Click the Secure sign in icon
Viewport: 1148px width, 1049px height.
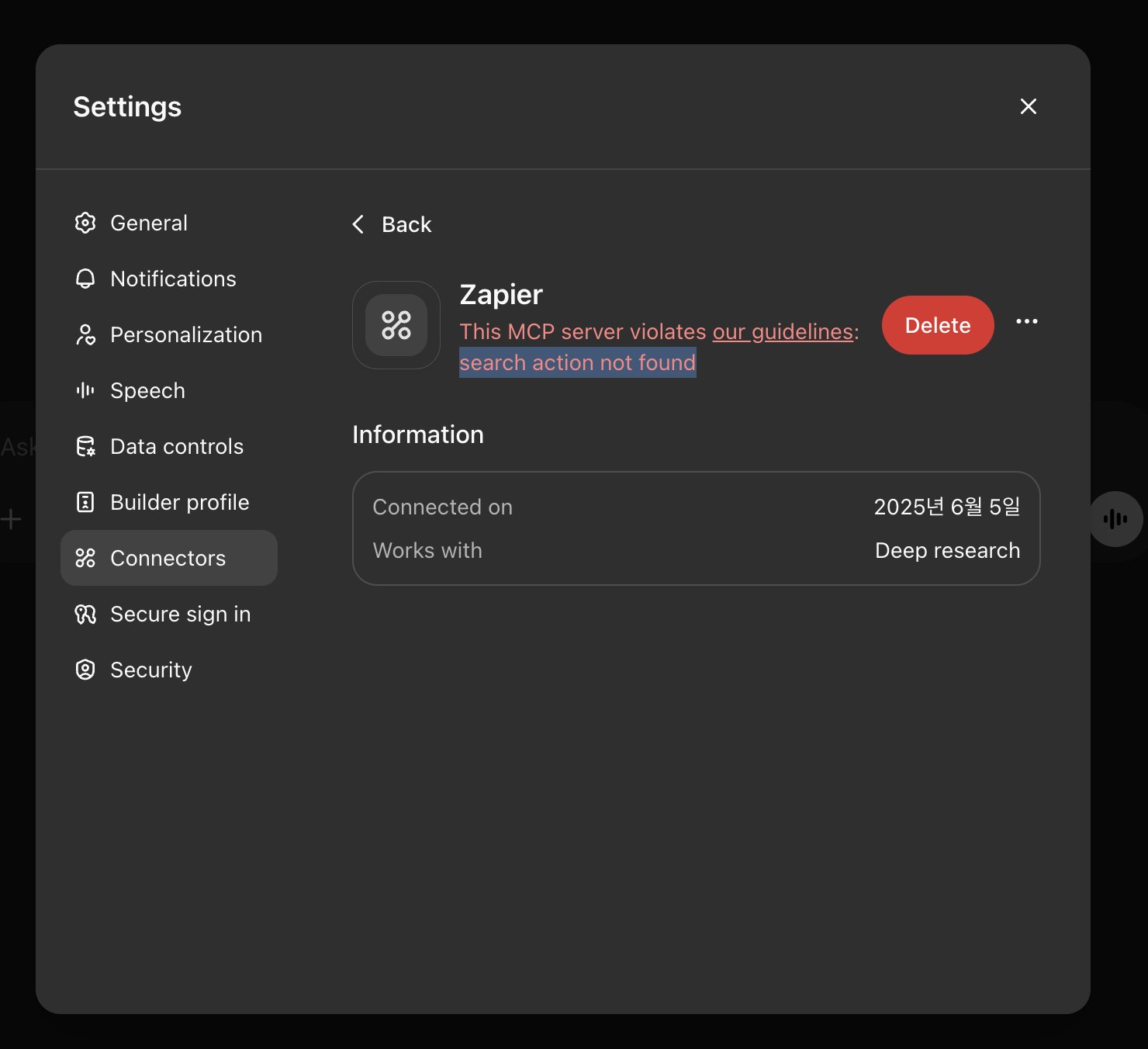[85, 615]
